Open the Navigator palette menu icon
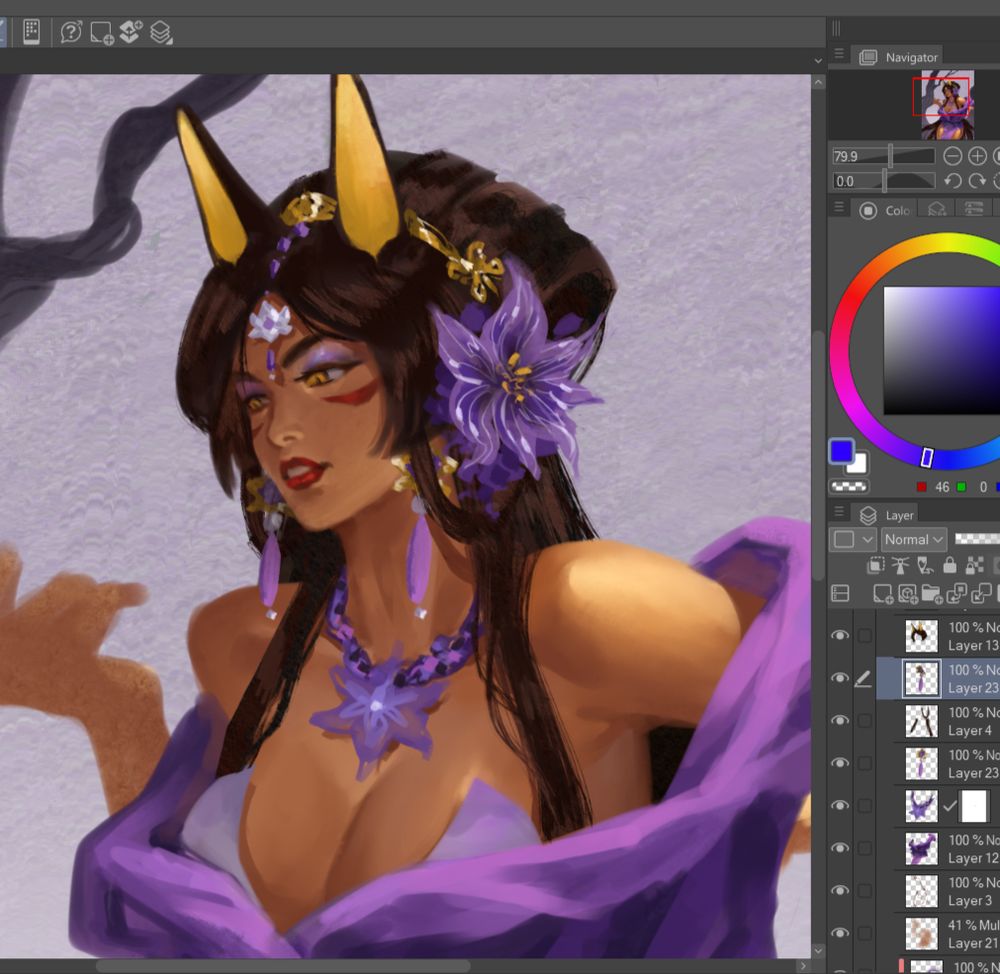The width and height of the screenshot is (1000, 974). pyautogui.click(x=839, y=54)
